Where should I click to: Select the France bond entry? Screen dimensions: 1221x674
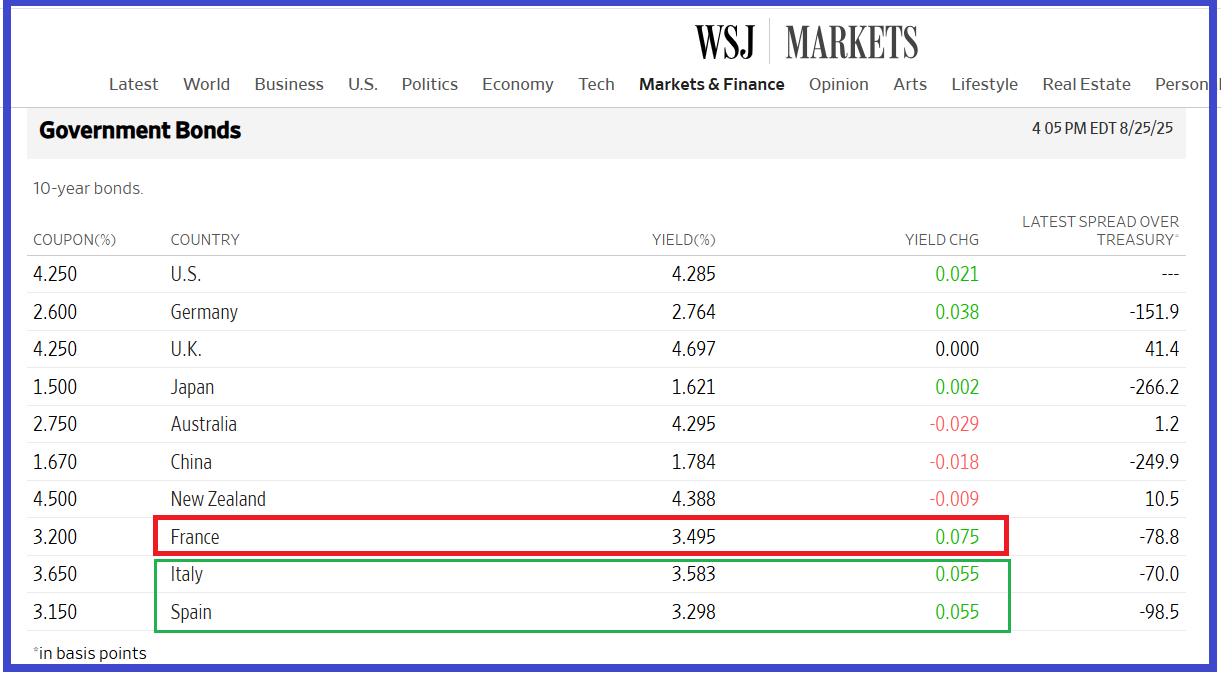click(x=195, y=537)
